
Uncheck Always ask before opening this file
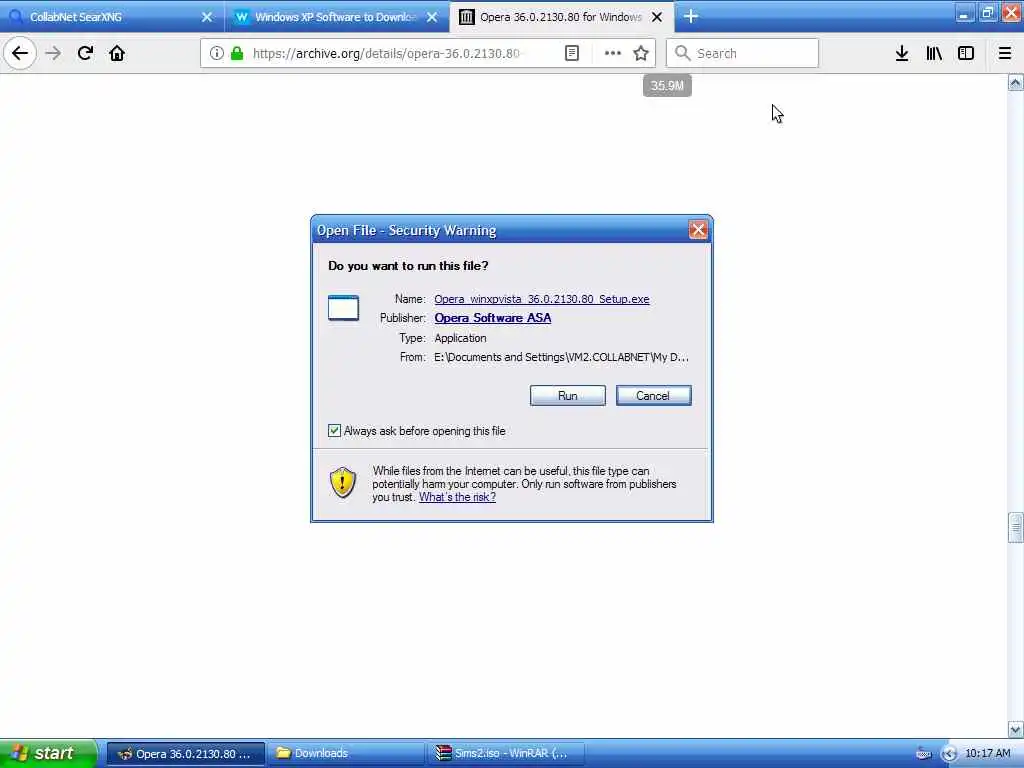(334, 431)
